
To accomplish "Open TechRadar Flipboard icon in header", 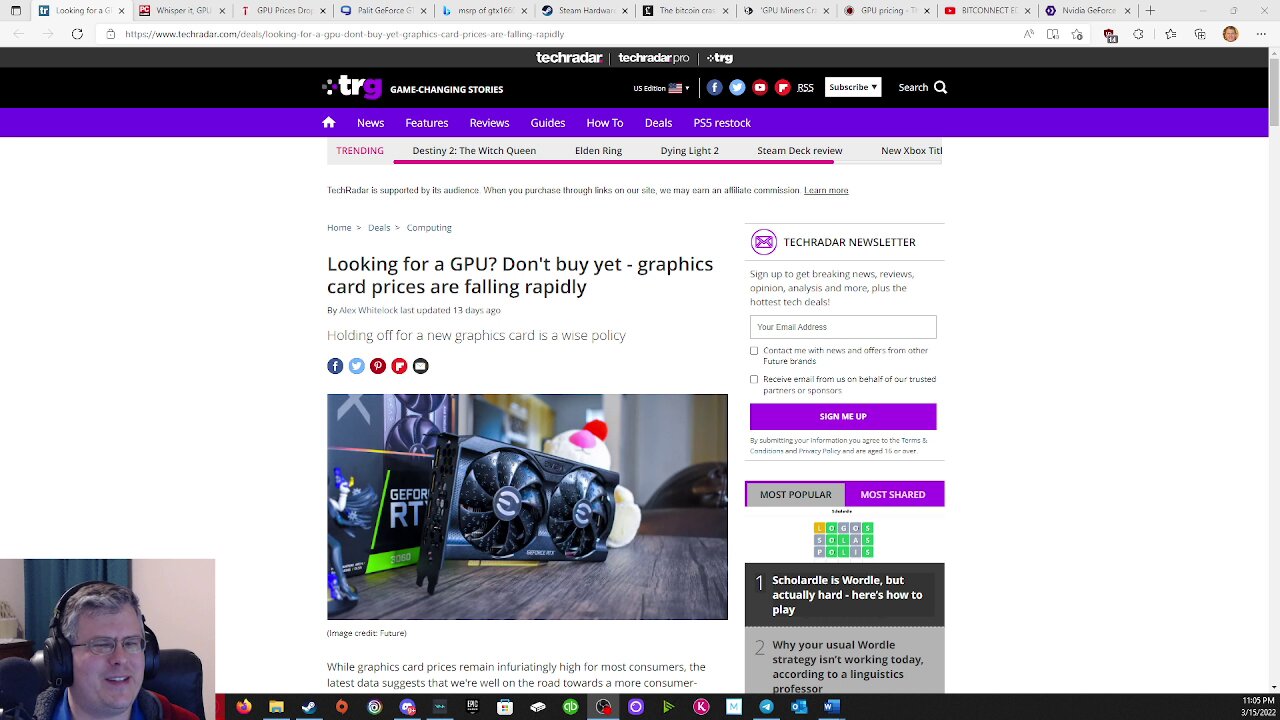I will click(783, 87).
